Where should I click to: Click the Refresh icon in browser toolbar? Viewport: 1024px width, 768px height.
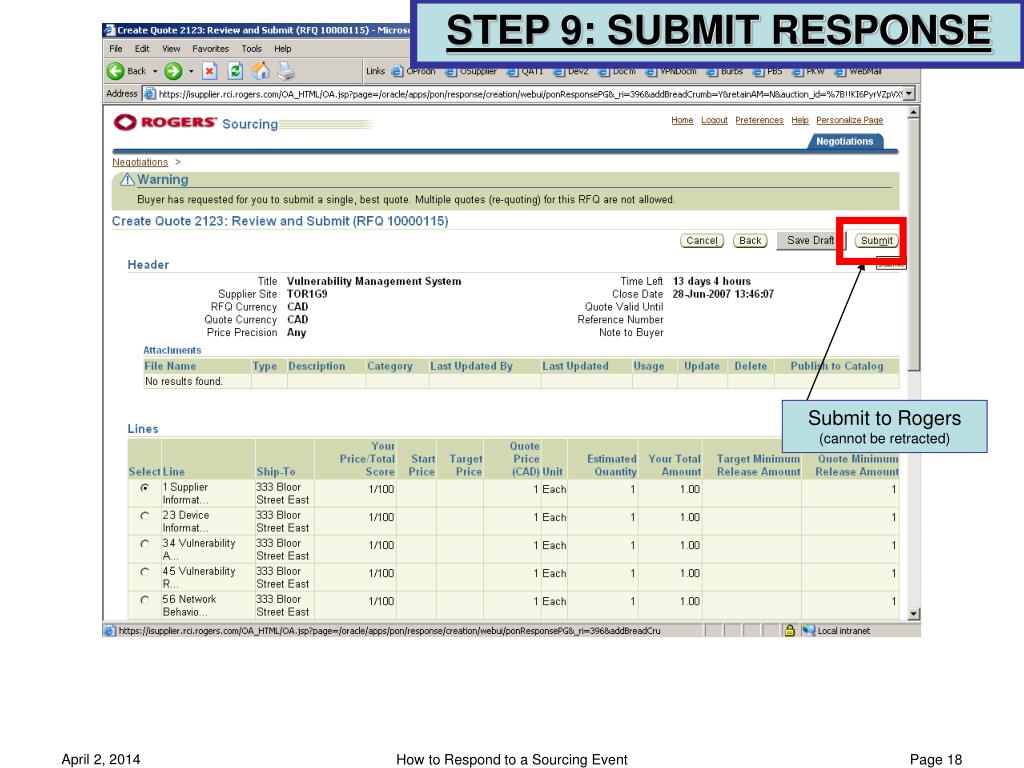pyautogui.click(x=235, y=71)
